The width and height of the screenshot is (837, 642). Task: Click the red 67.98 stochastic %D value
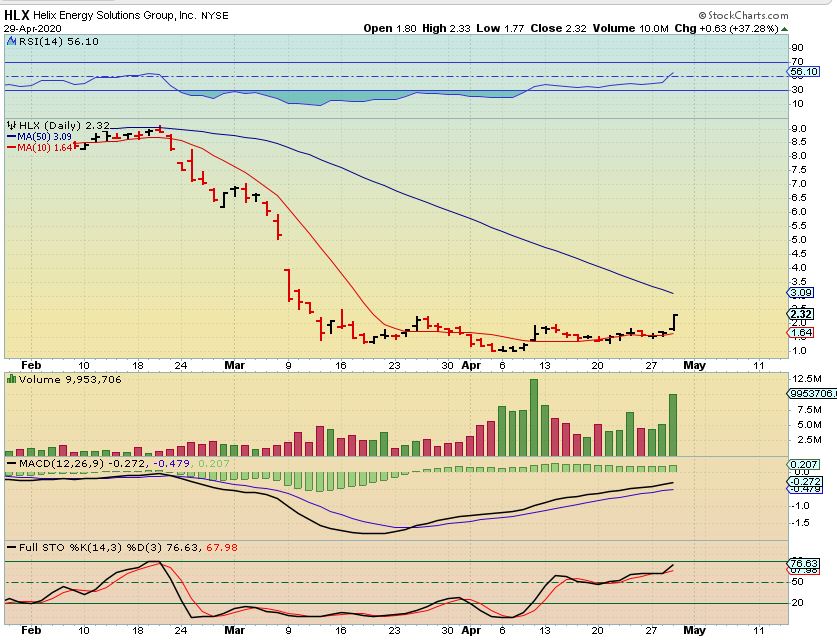click(x=222, y=548)
